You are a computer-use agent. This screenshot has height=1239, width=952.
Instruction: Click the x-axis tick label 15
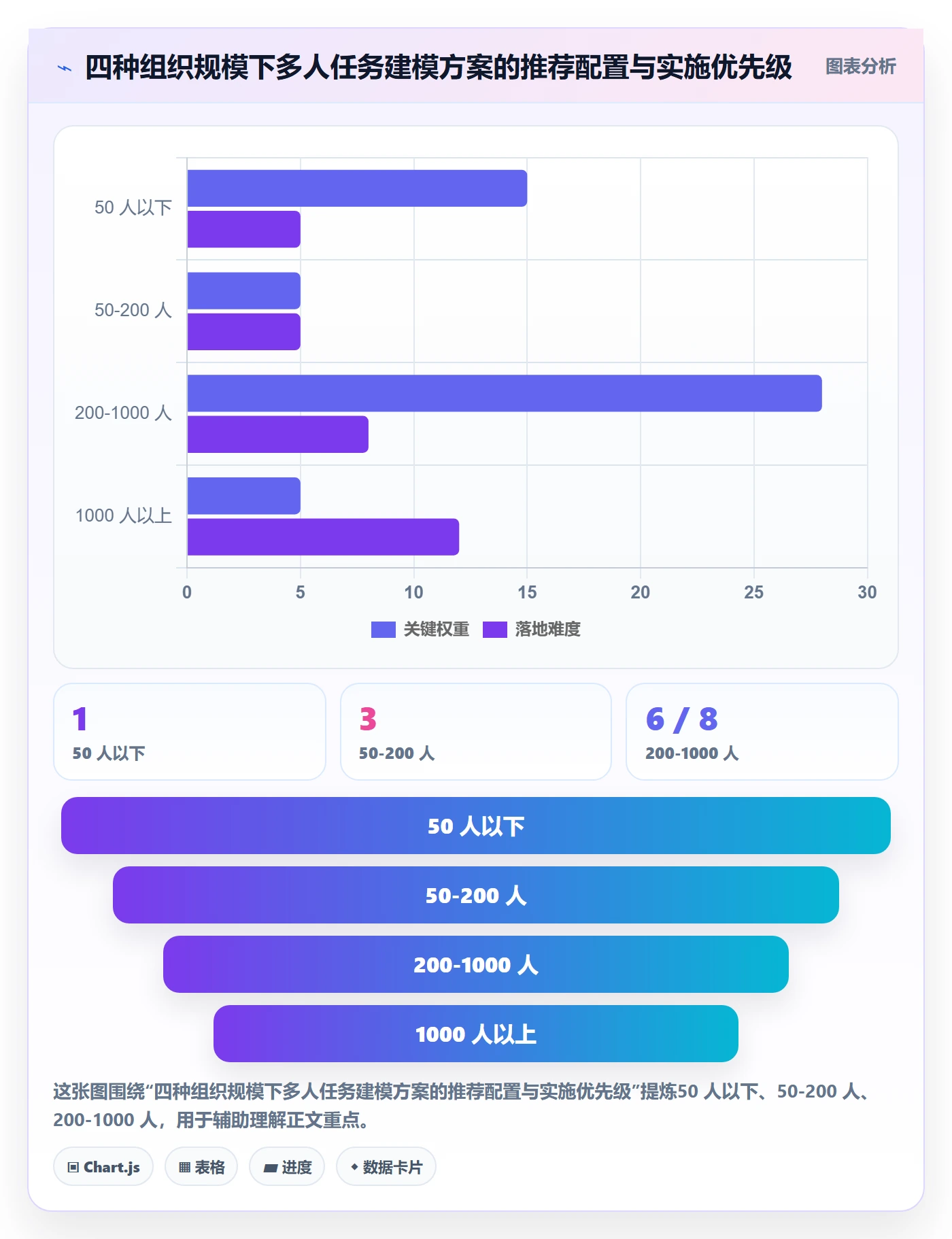[527, 592]
